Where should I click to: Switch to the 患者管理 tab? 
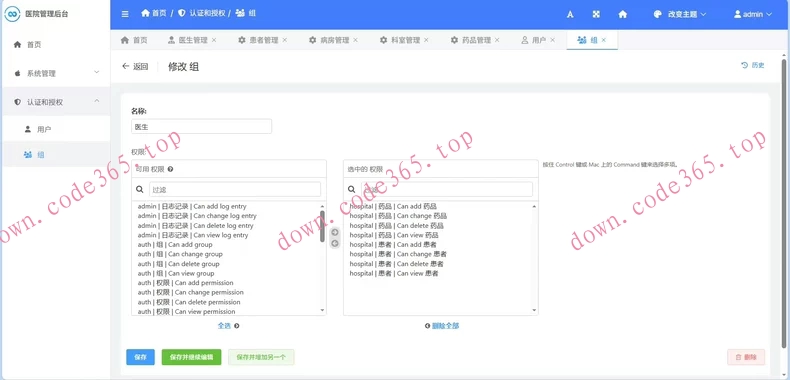(x=258, y=40)
